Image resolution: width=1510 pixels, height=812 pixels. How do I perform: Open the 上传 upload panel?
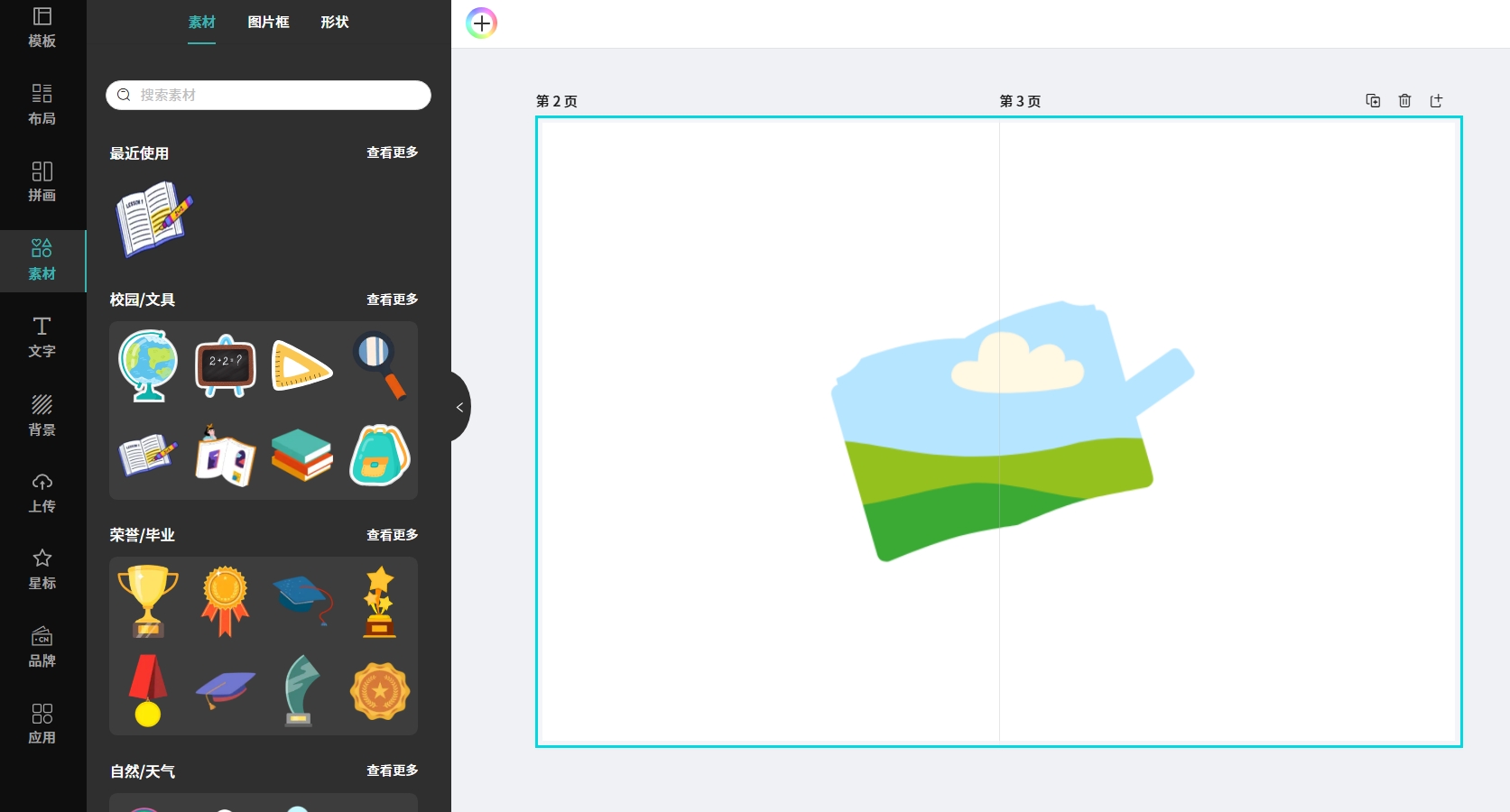click(42, 492)
